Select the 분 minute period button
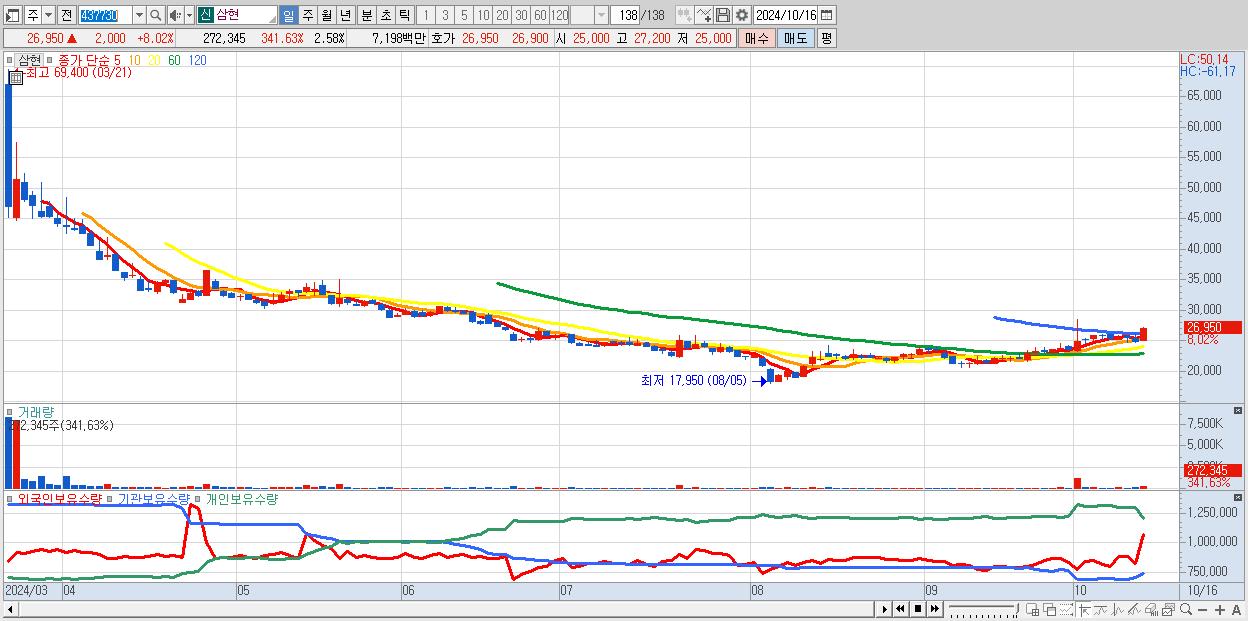The height and width of the screenshot is (621, 1248). click(366, 15)
